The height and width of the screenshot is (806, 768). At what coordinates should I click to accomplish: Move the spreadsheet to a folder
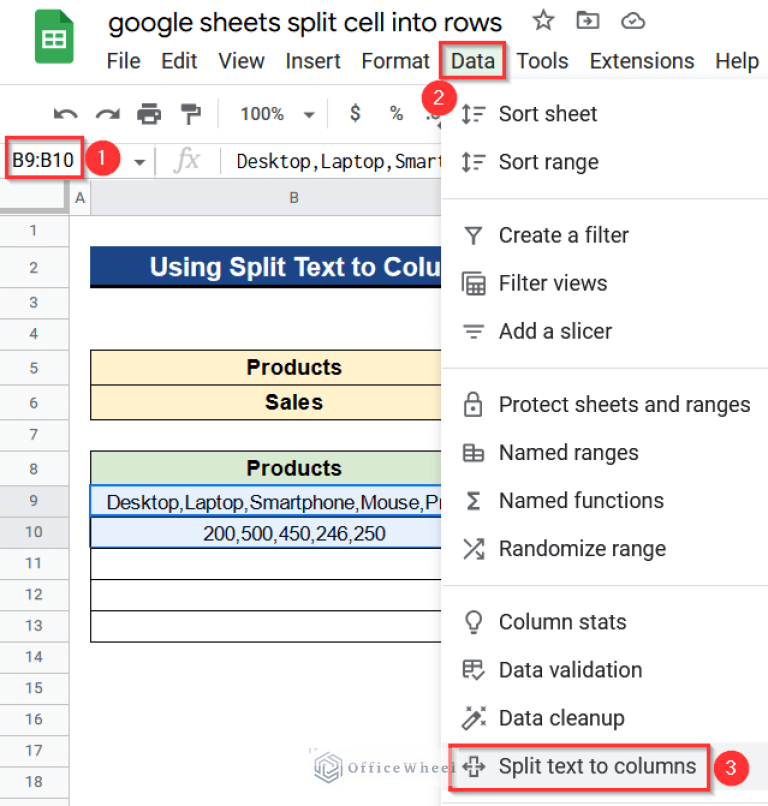coord(588,21)
